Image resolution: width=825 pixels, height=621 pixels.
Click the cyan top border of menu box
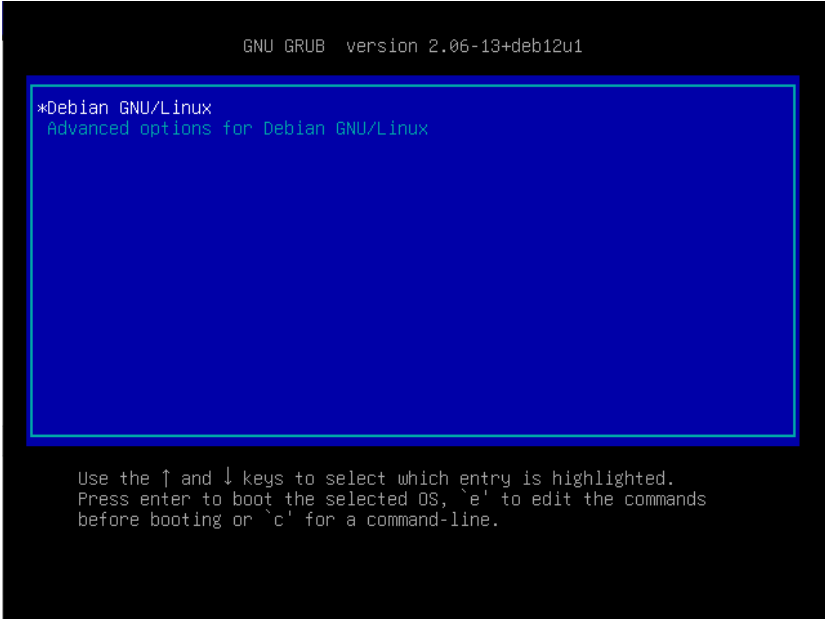(x=413, y=85)
